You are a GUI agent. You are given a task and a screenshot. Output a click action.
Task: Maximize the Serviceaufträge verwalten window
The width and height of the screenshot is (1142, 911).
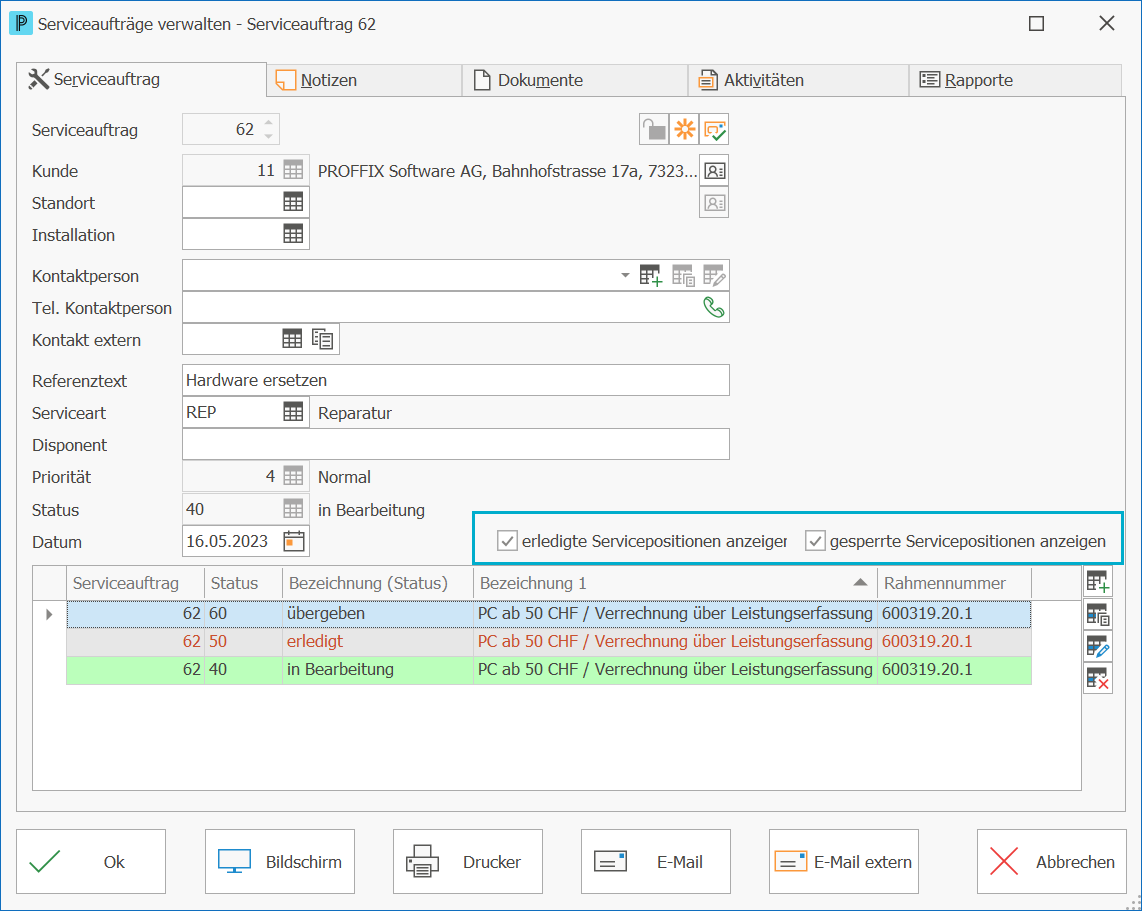tap(1036, 23)
